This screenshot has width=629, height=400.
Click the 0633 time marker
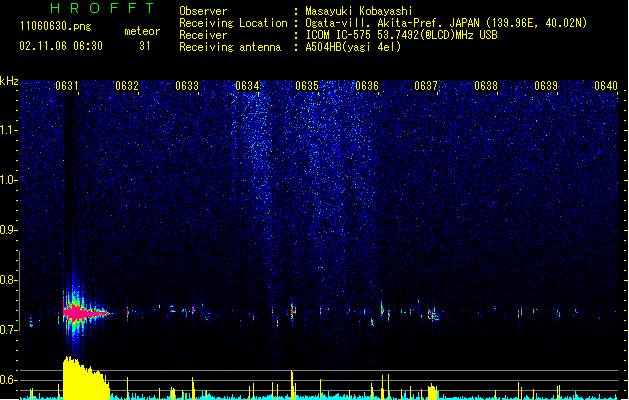tap(187, 86)
